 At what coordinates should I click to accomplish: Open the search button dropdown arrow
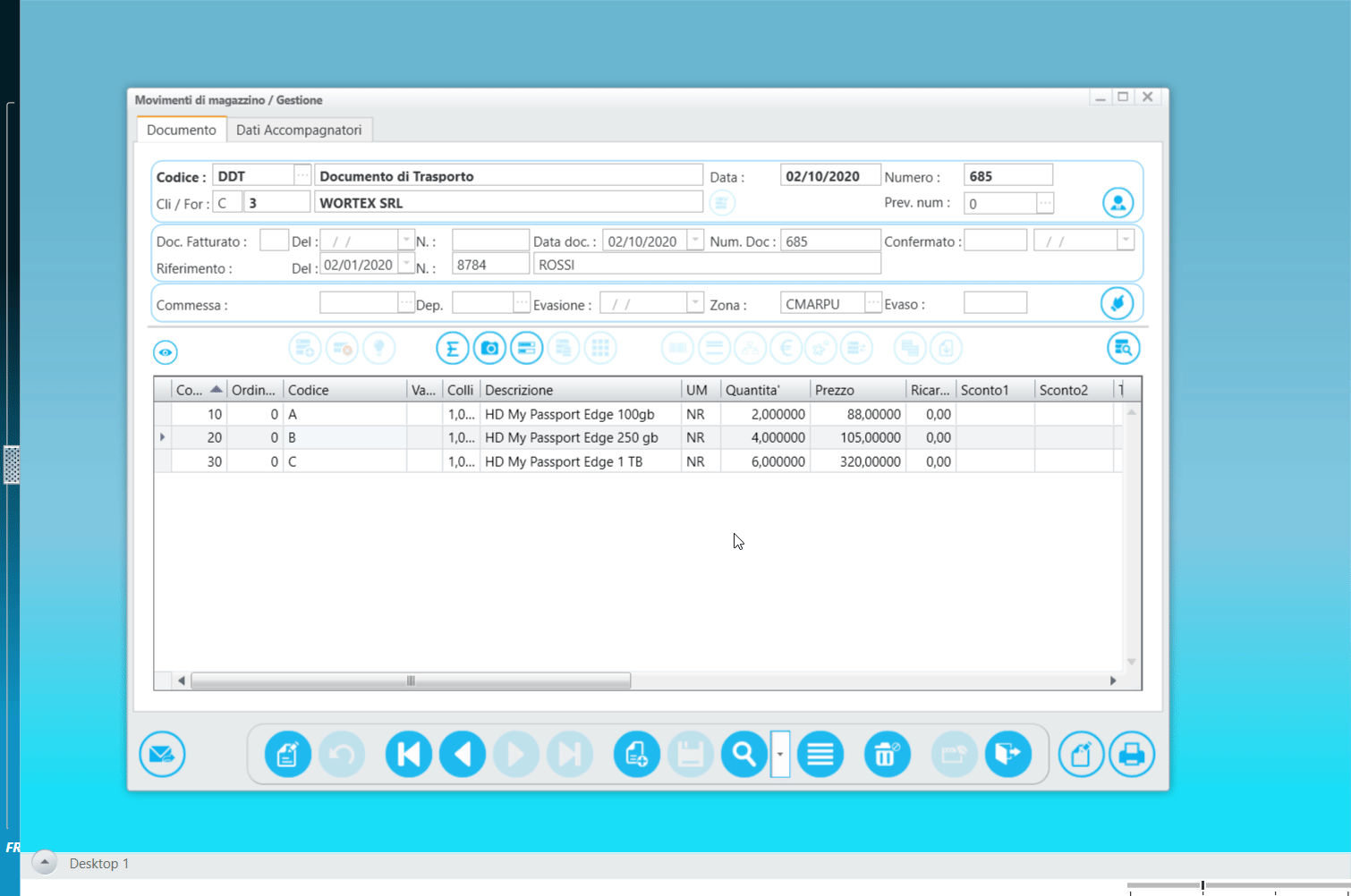780,754
